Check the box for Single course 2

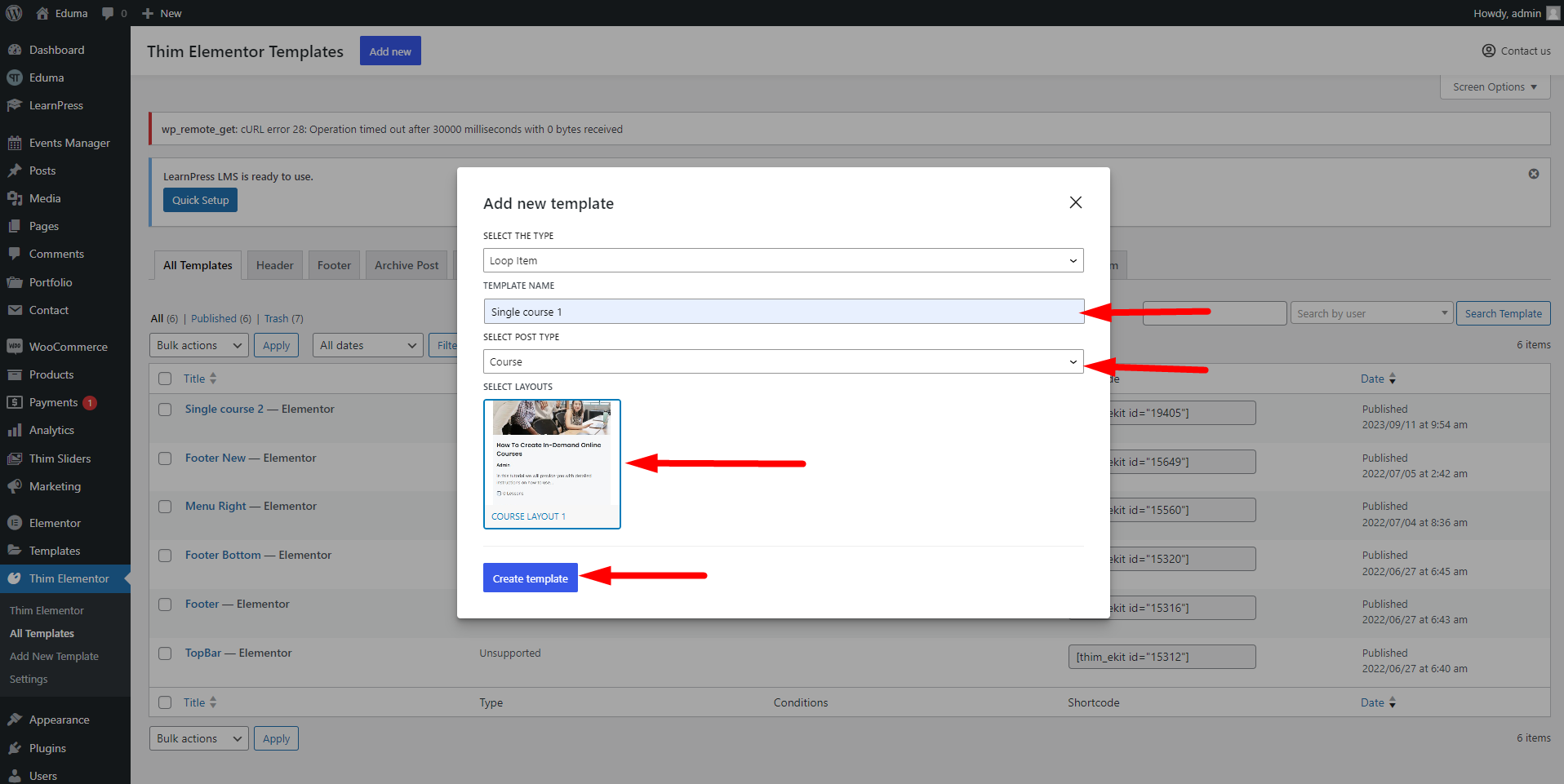tap(165, 410)
